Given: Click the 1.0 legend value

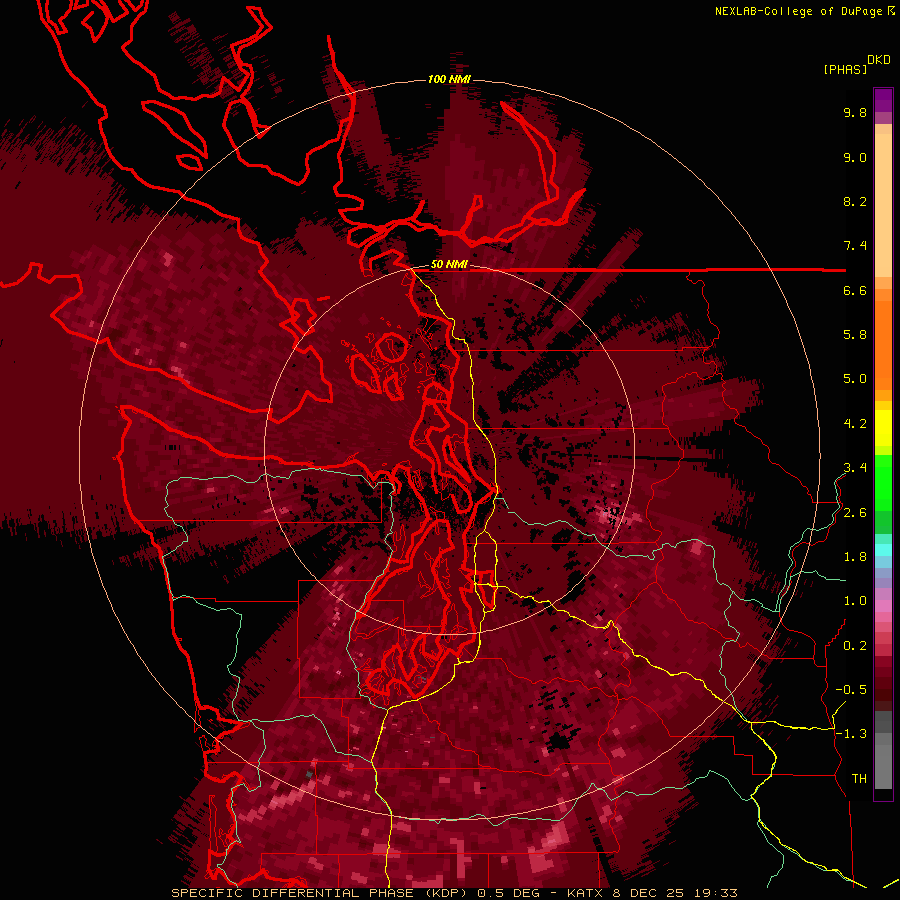Looking at the screenshot, I should [855, 601].
